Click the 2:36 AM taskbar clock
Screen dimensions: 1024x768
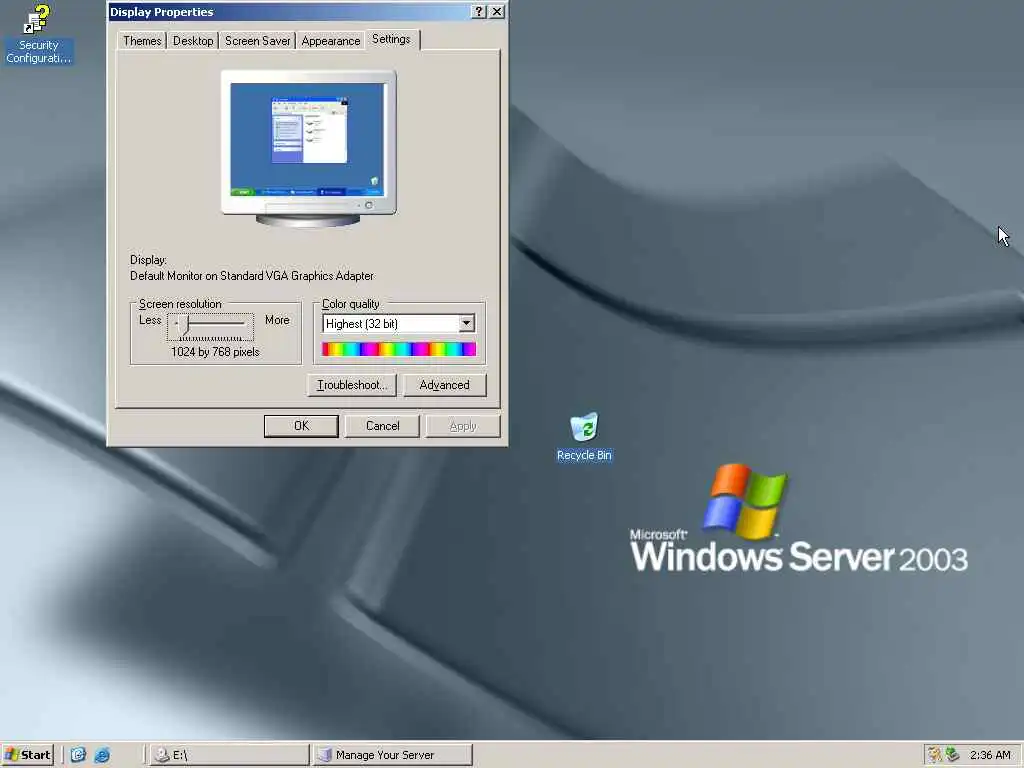click(990, 755)
